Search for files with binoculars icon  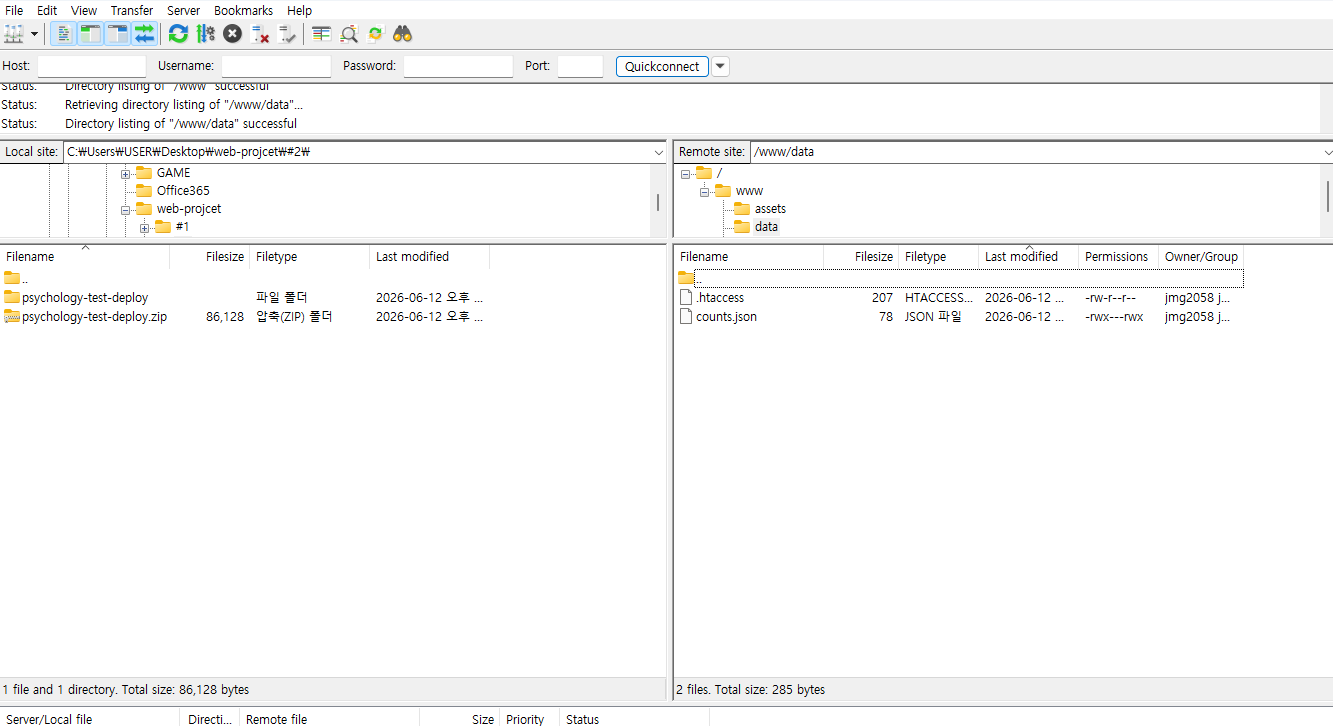click(403, 34)
